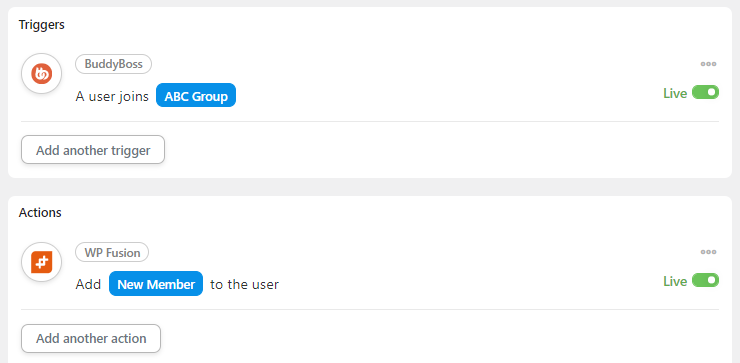
Task: Select the BuddyBoss integration label
Action: click(x=113, y=64)
